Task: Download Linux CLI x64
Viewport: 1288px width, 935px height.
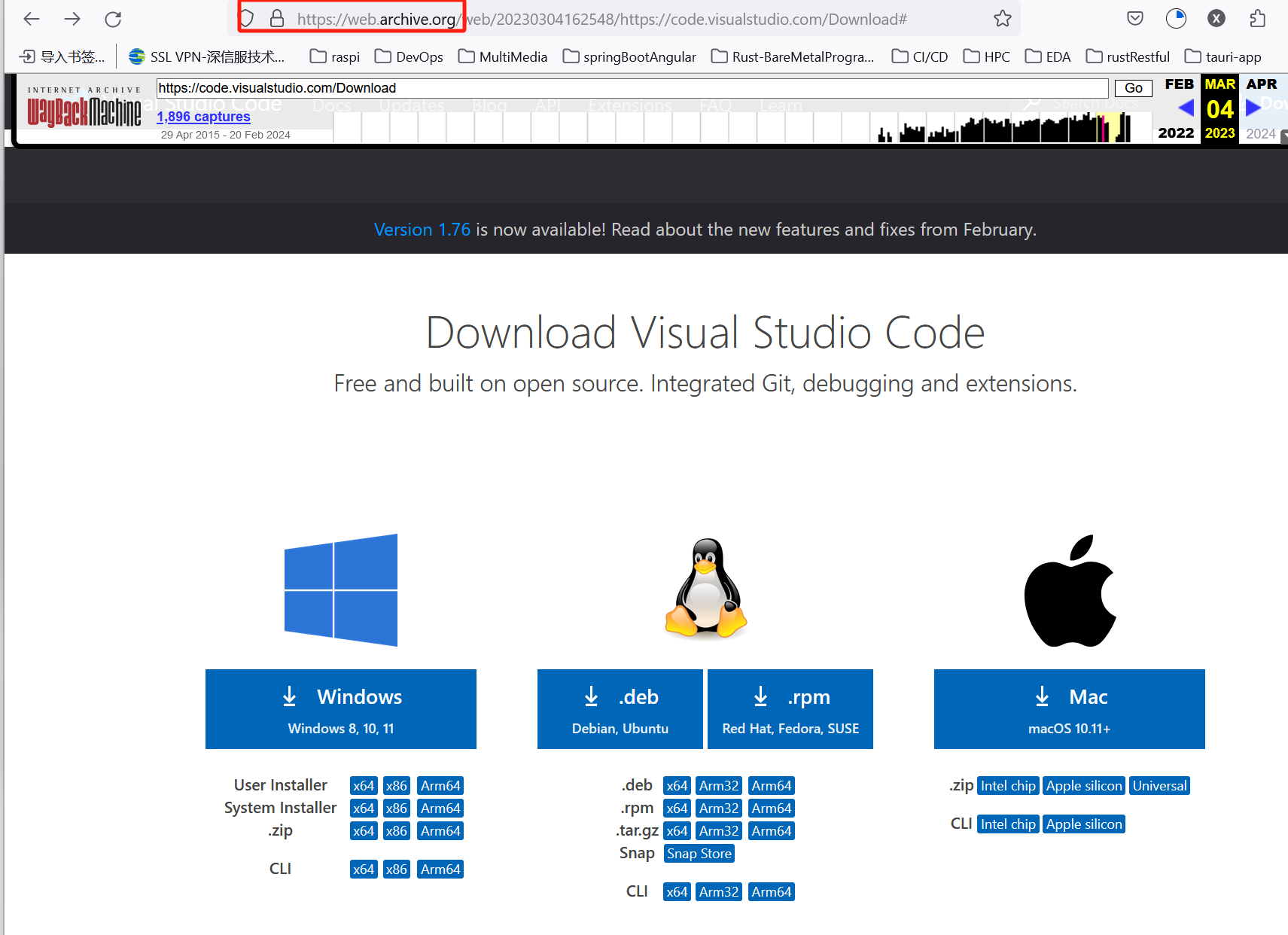Action: (x=677, y=892)
